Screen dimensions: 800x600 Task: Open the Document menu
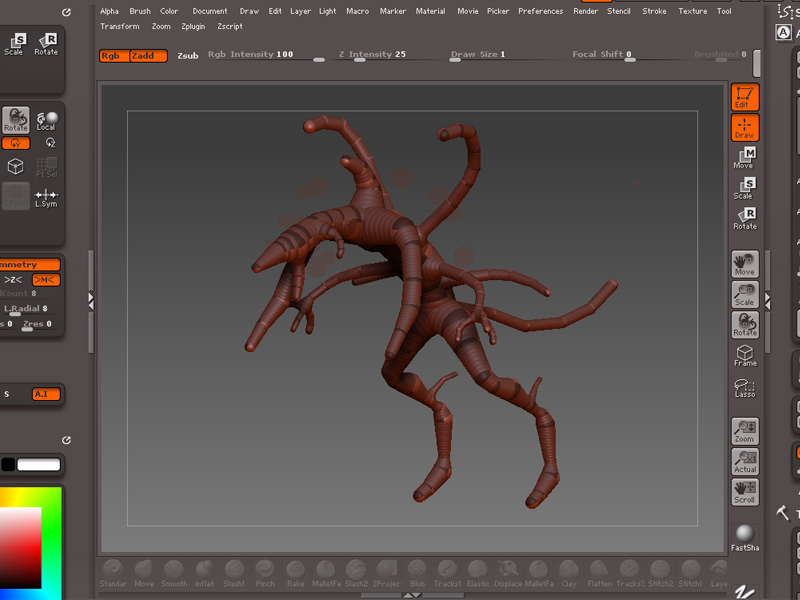click(210, 11)
